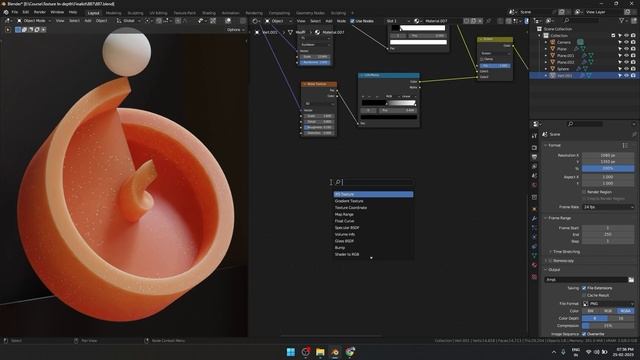Open the Modifiers properties tab icon
Image resolution: width=640 pixels, height=360 pixels.
click(534, 219)
